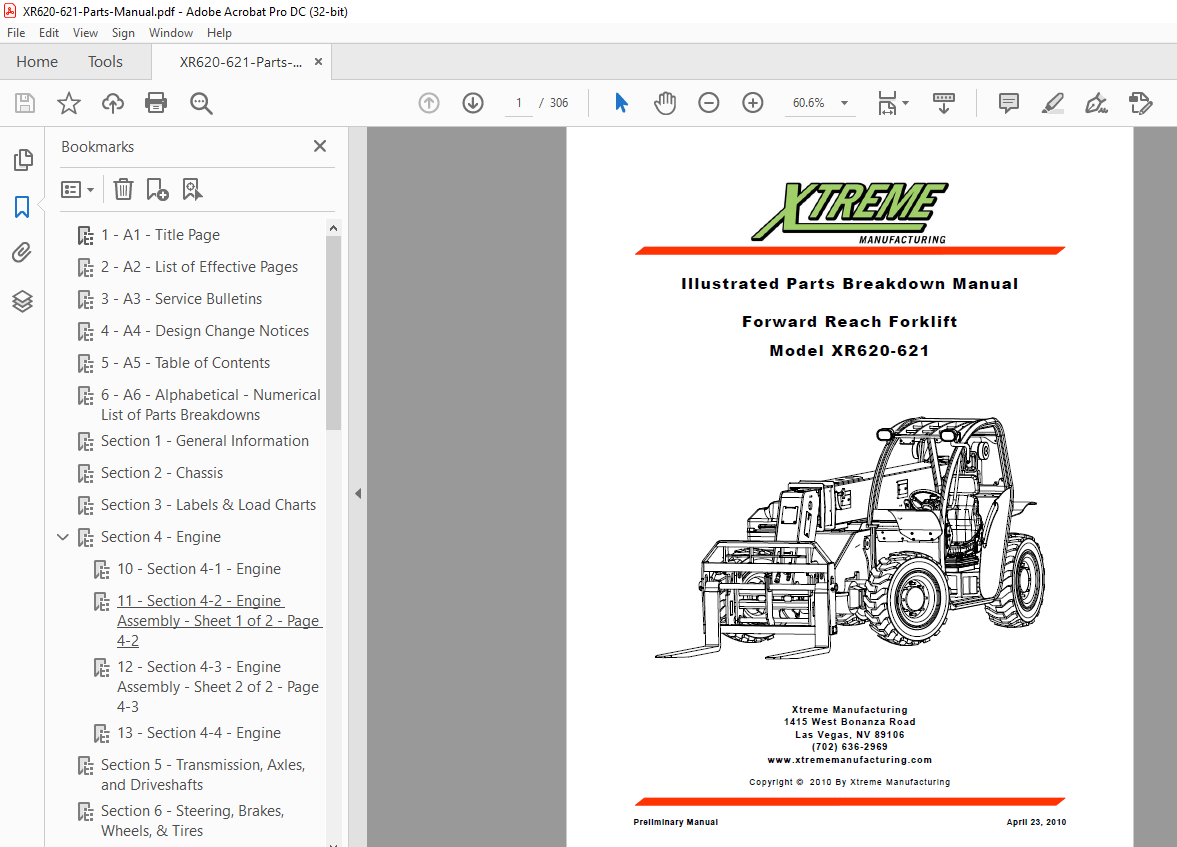Open the bookmark options dropdown

click(x=77, y=189)
